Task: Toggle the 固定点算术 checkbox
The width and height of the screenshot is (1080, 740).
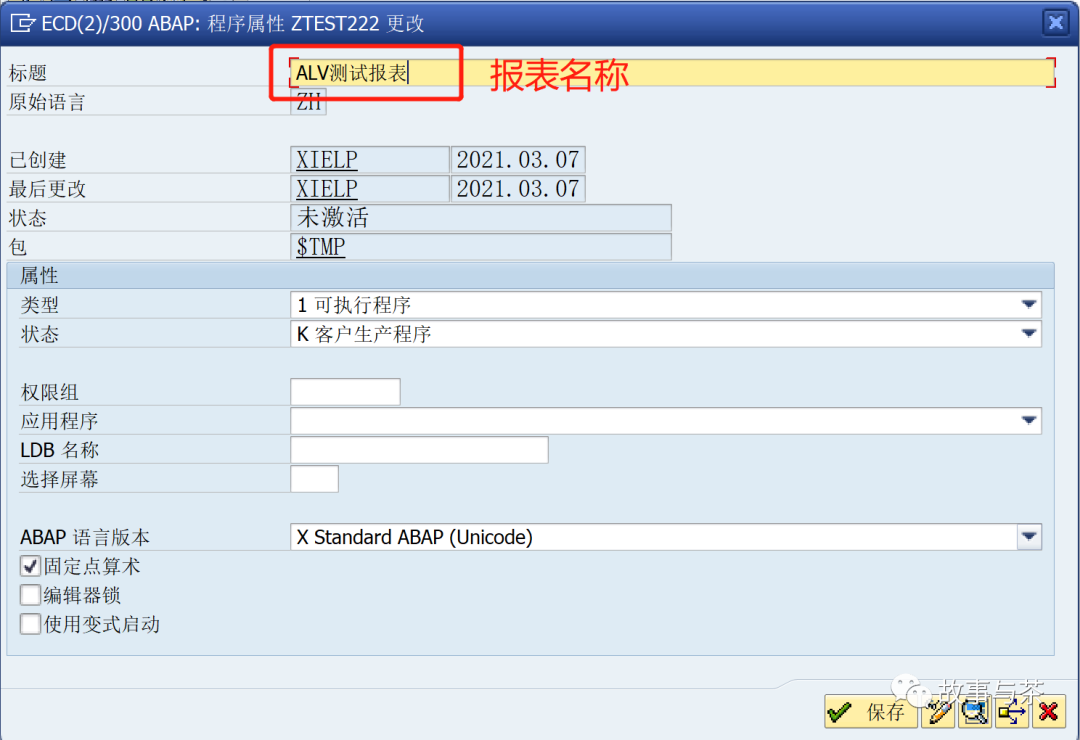Action: (30, 566)
